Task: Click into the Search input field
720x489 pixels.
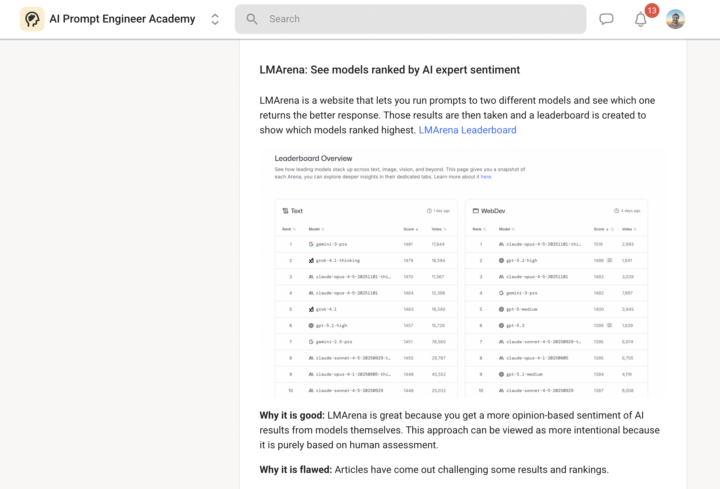Action: [x=420, y=19]
